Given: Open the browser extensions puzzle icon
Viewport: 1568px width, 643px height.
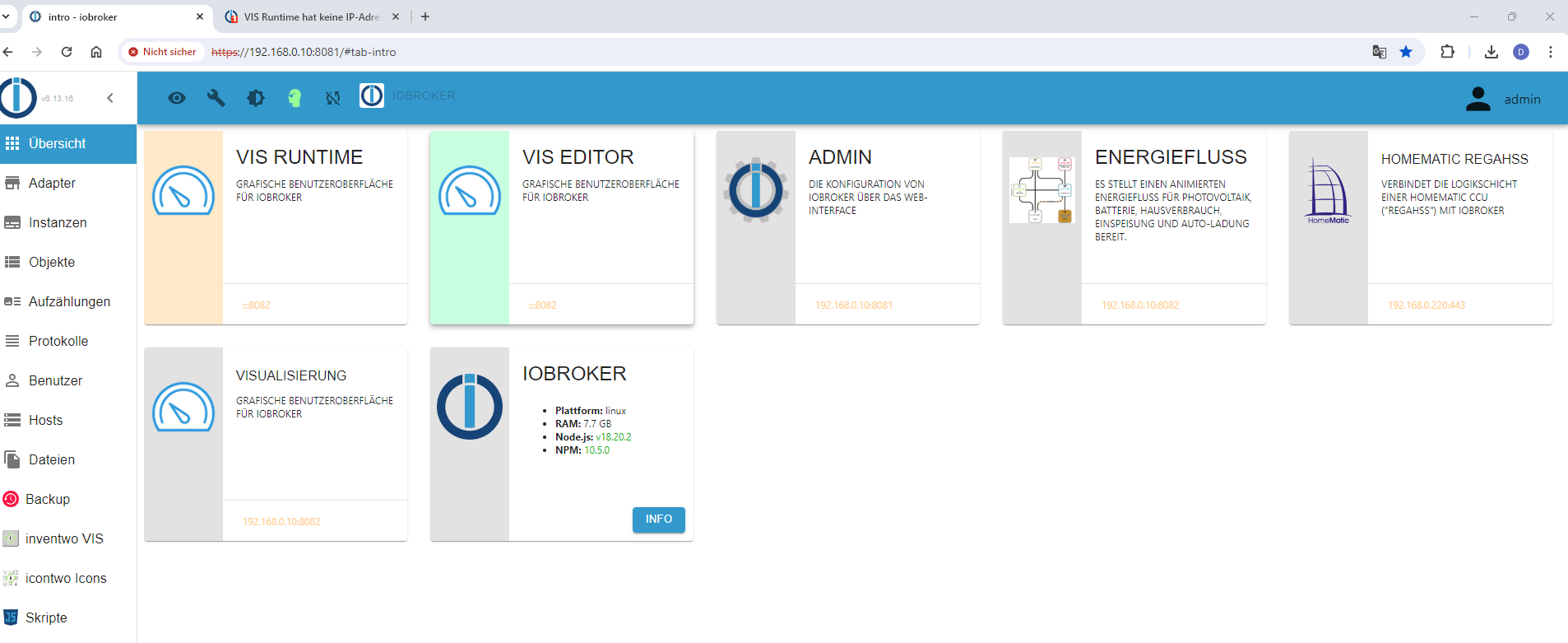Looking at the screenshot, I should pyautogui.click(x=1448, y=52).
